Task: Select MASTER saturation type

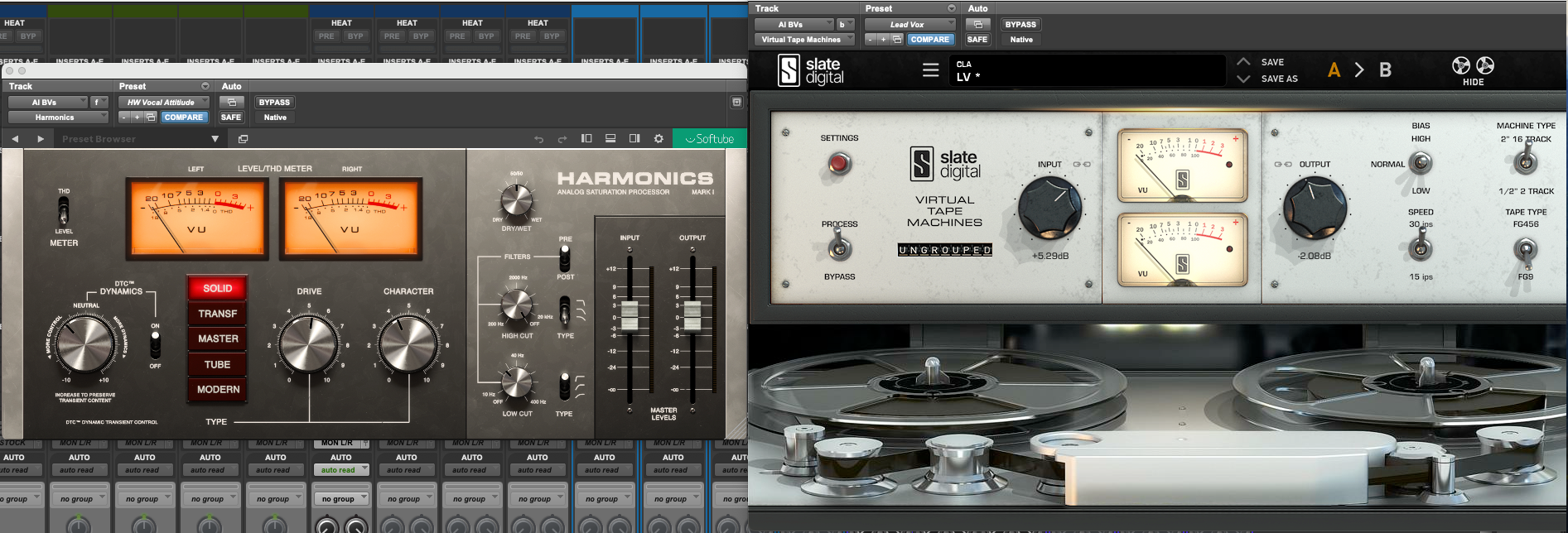Action: coord(217,339)
